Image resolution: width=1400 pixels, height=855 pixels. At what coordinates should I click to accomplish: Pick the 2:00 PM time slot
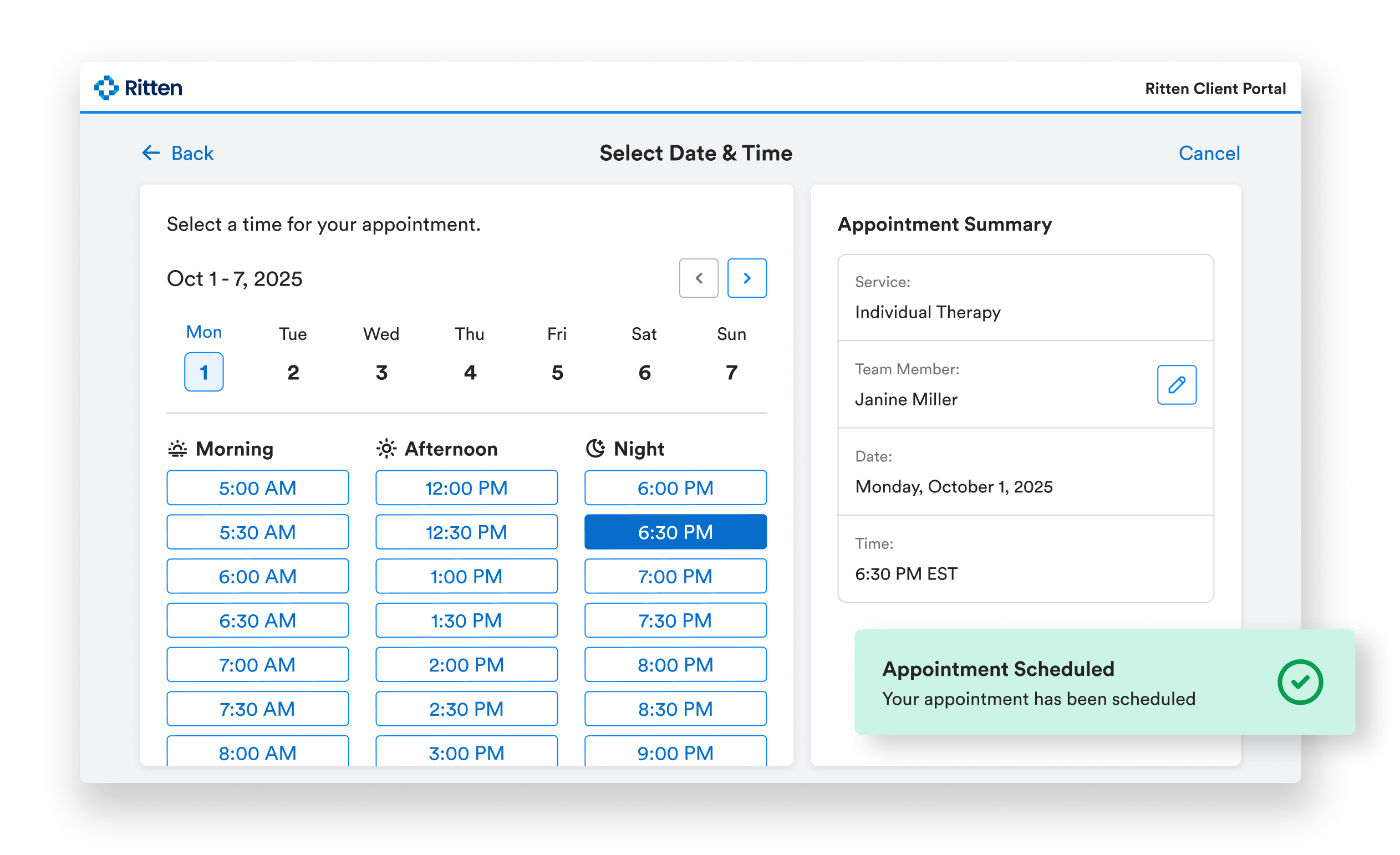(466, 664)
